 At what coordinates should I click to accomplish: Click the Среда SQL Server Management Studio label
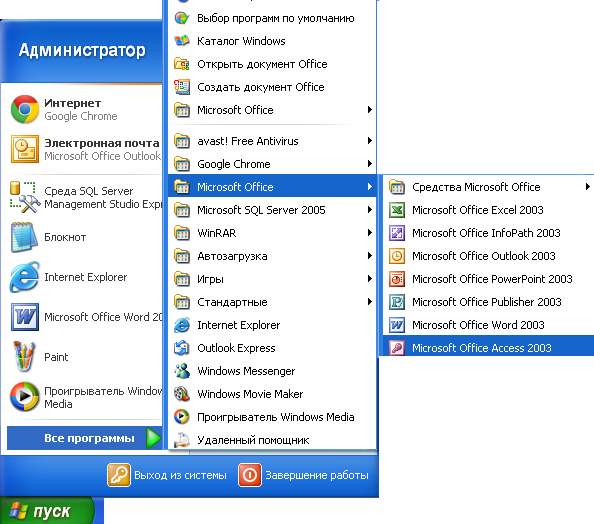pos(103,197)
